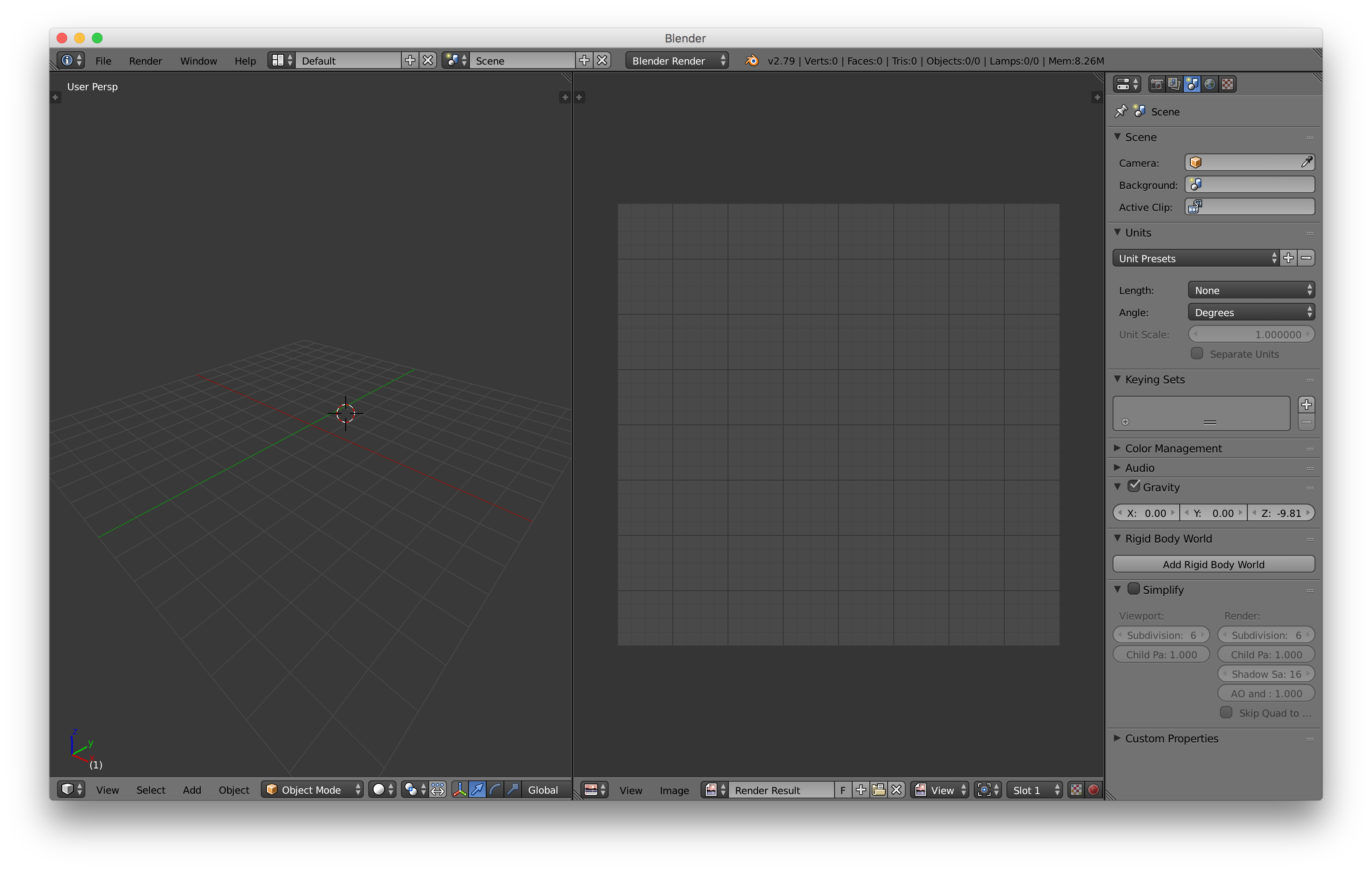1372x871 pixels.
Task: Open the image editor Image menu
Action: 674,790
